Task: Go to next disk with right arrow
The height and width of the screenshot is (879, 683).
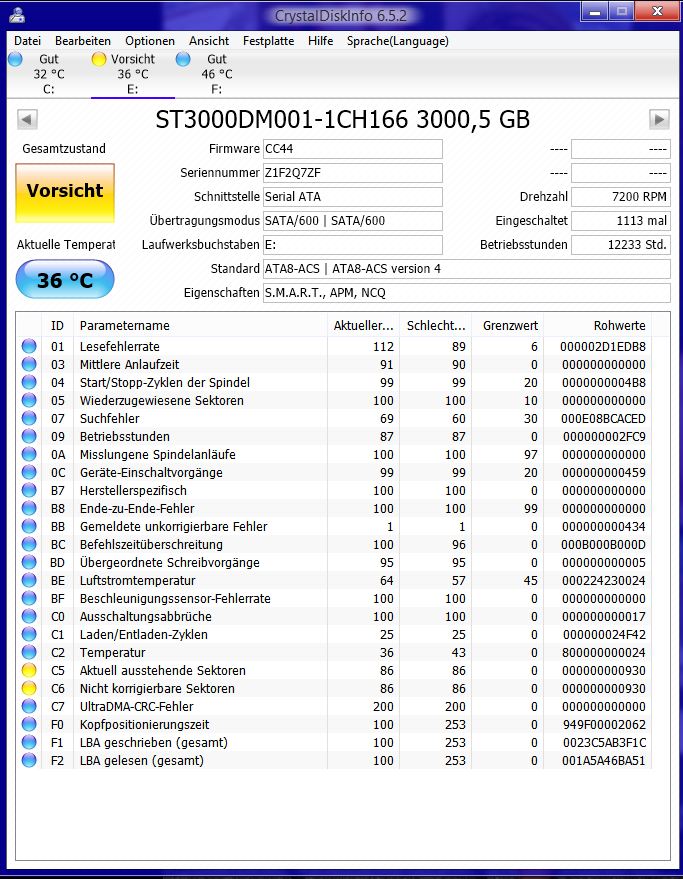Action: coord(659,119)
